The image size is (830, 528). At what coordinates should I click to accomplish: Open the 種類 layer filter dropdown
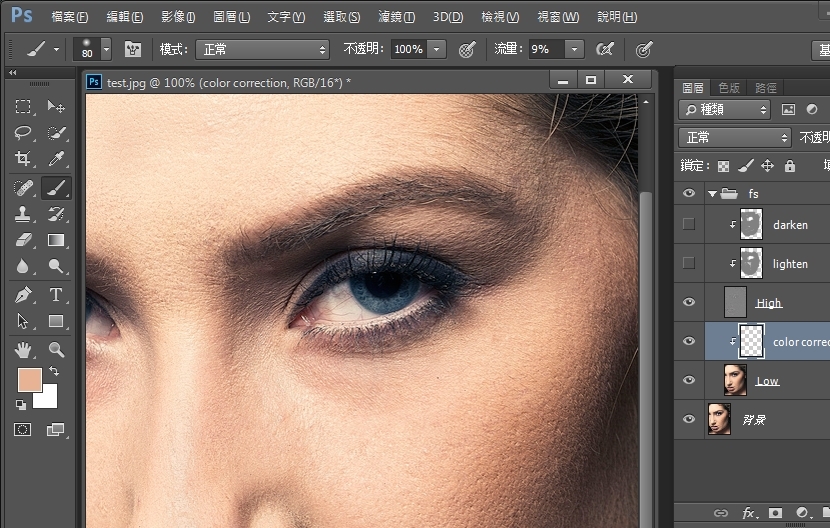click(x=725, y=110)
